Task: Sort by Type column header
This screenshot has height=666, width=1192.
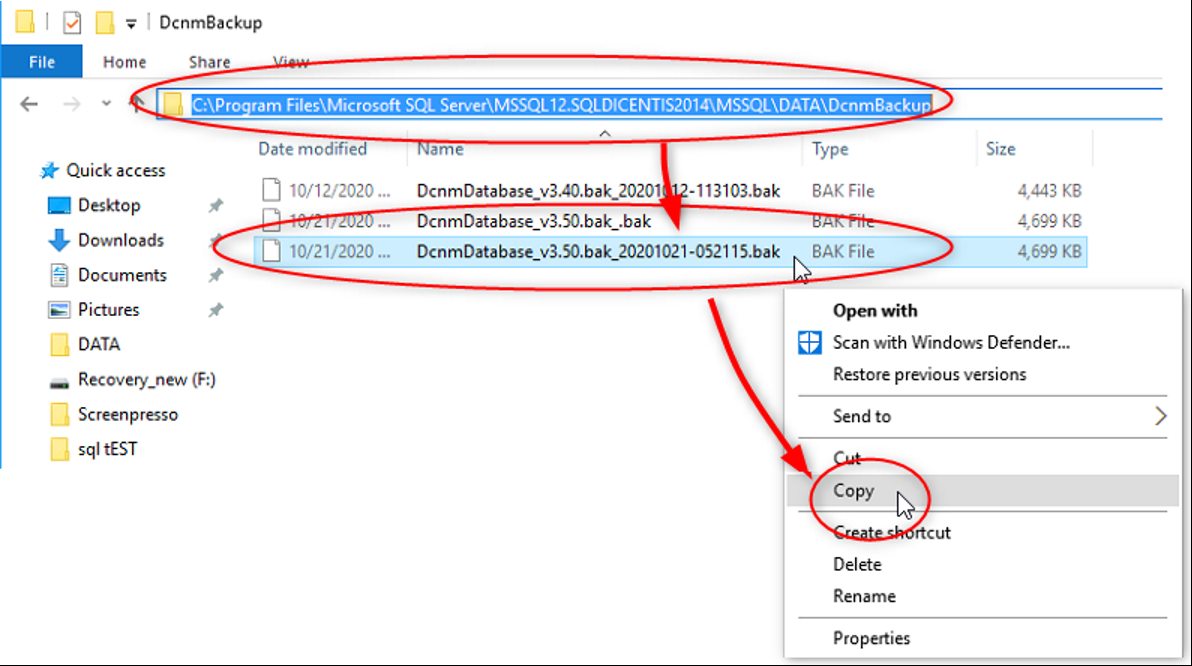Action: pos(829,149)
